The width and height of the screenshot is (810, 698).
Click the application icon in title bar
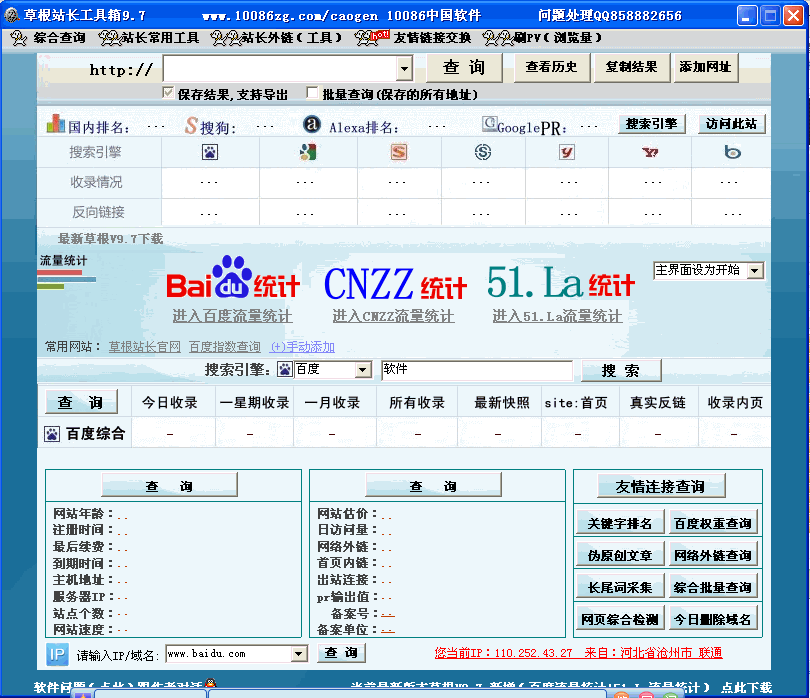pyautogui.click(x=11, y=15)
